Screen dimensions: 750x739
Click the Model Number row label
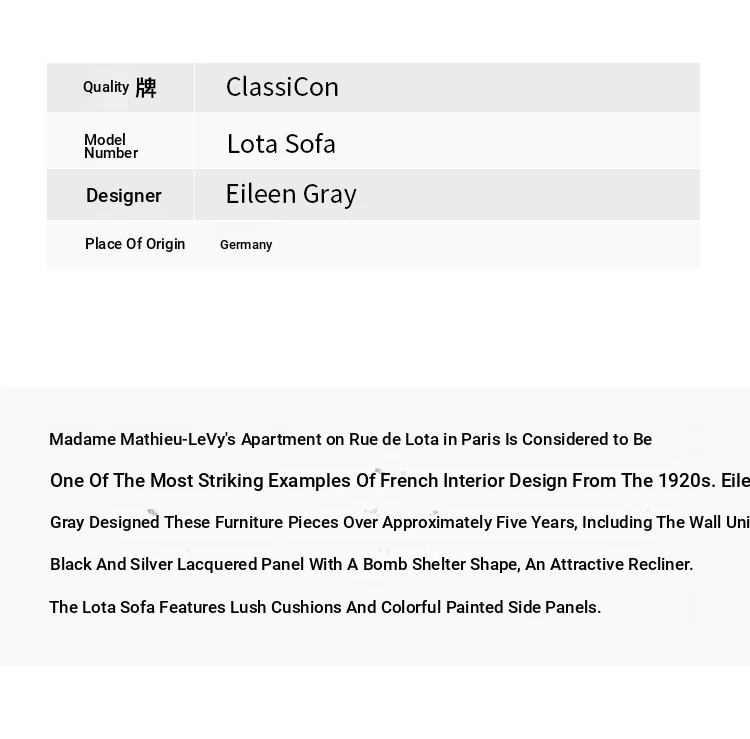click(111, 146)
